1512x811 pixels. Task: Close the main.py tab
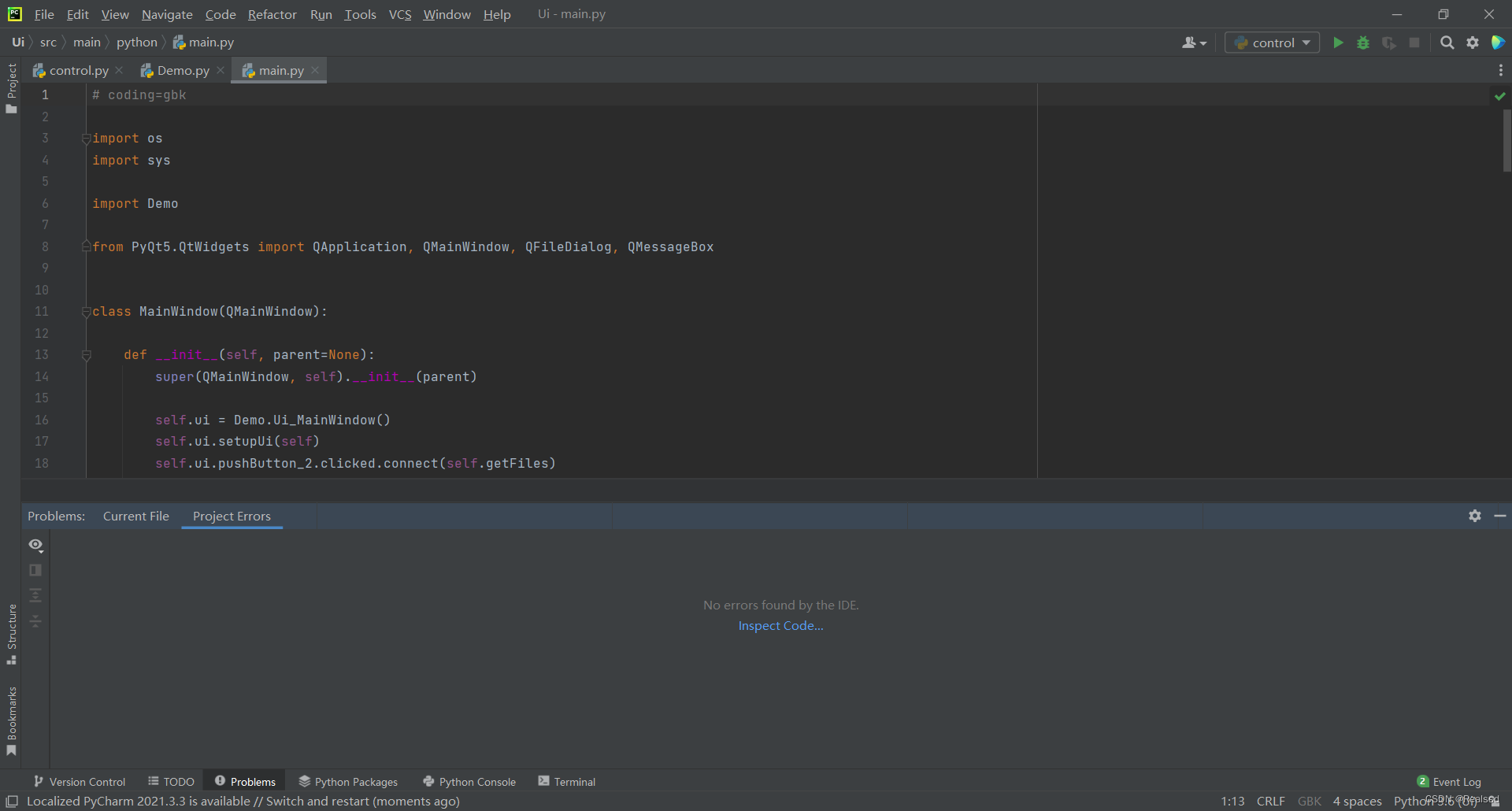tap(315, 70)
